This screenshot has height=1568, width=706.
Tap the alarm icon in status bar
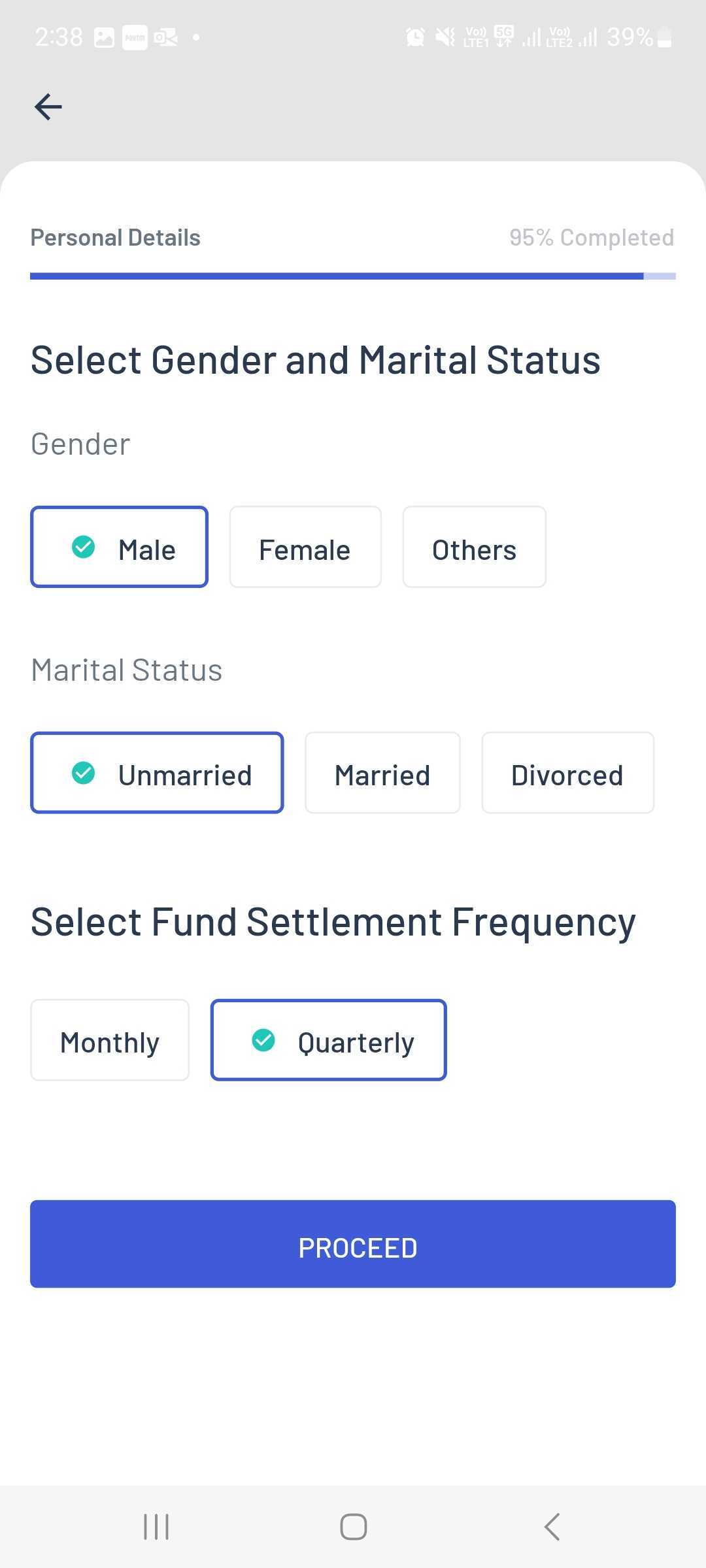pyautogui.click(x=415, y=37)
